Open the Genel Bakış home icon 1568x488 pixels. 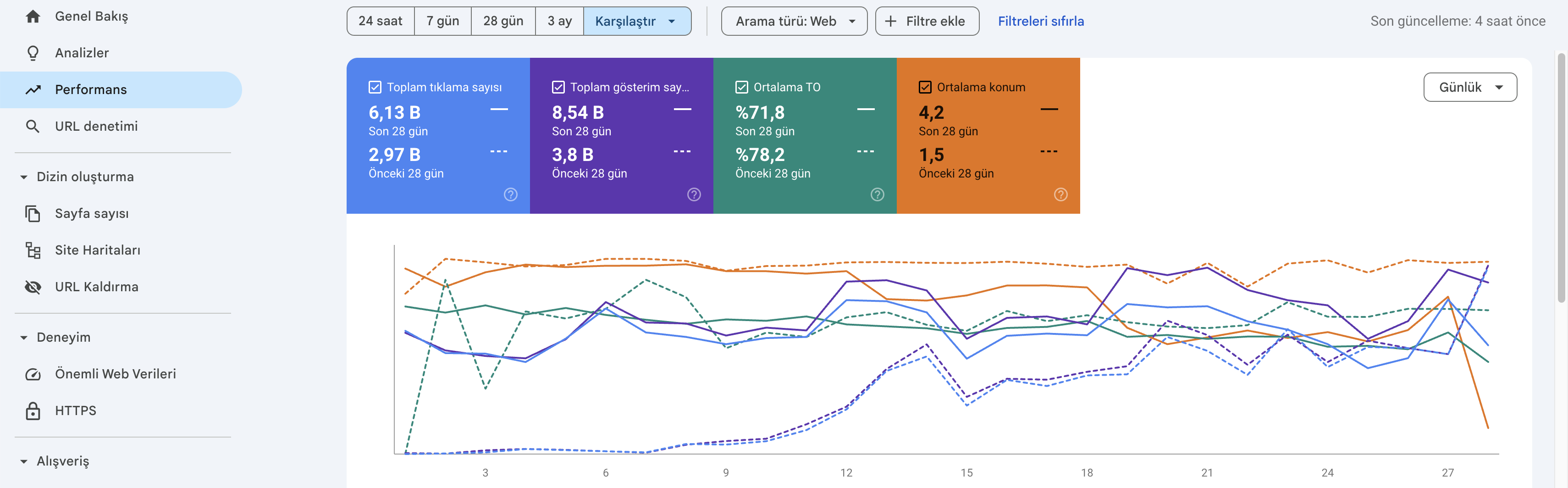(33, 17)
